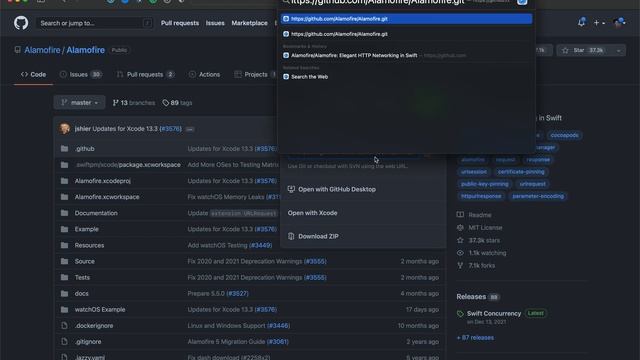
Task: Open Pull requests in top navigation
Action: pyautogui.click(x=180, y=23)
